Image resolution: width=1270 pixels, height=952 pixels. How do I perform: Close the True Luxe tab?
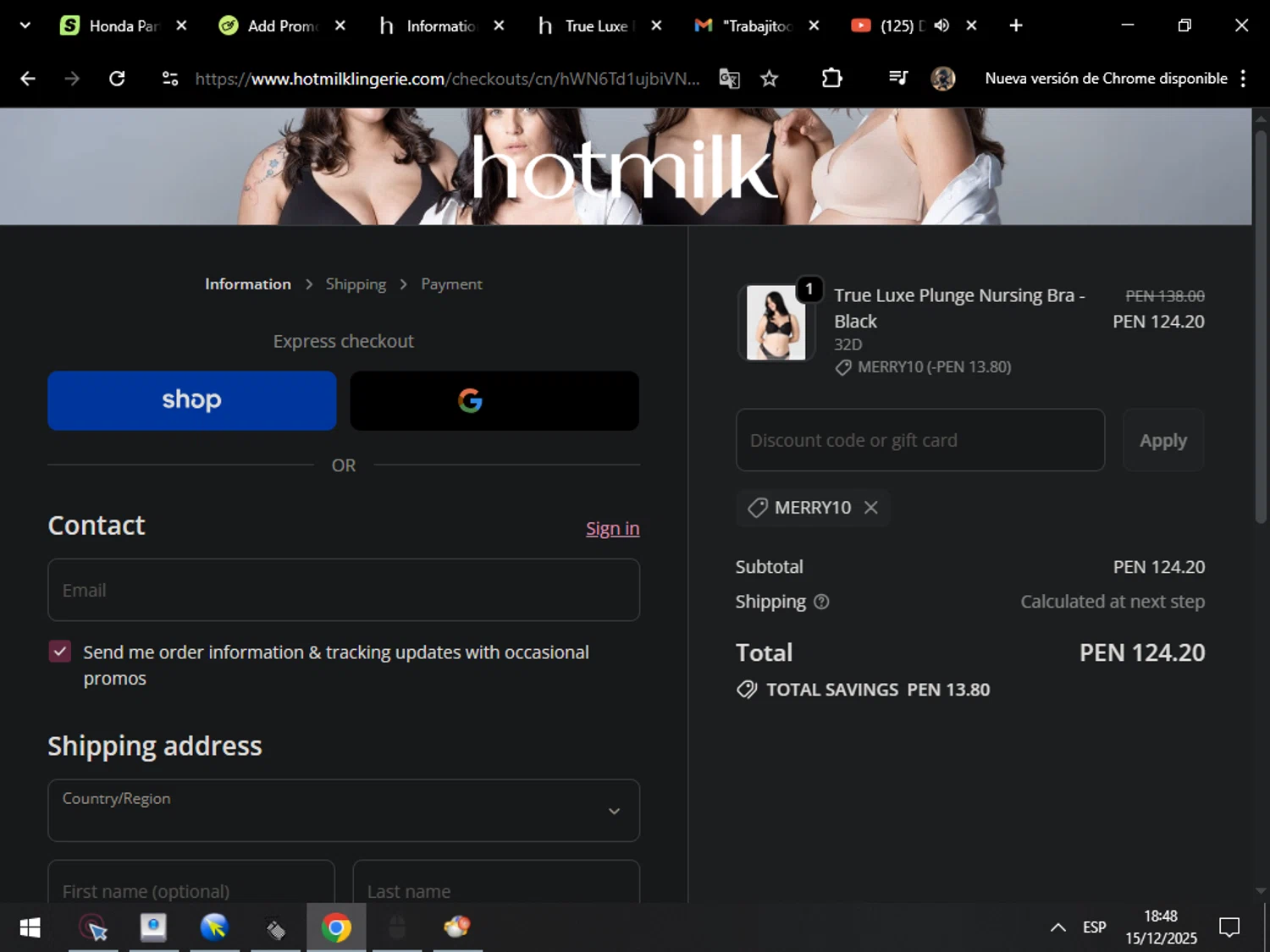pos(656,25)
